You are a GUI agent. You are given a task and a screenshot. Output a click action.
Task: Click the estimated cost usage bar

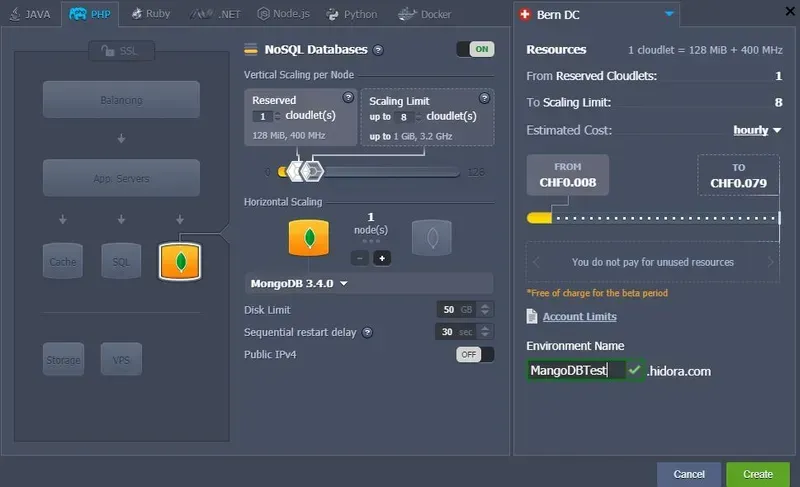(x=654, y=218)
